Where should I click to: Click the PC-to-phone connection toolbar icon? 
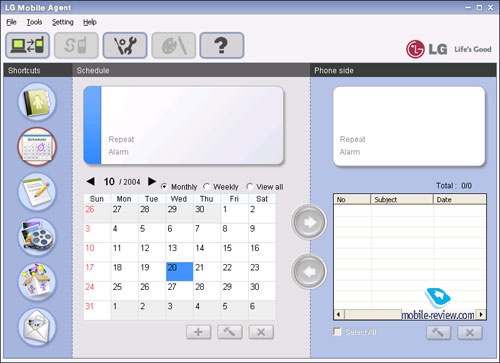[28, 45]
